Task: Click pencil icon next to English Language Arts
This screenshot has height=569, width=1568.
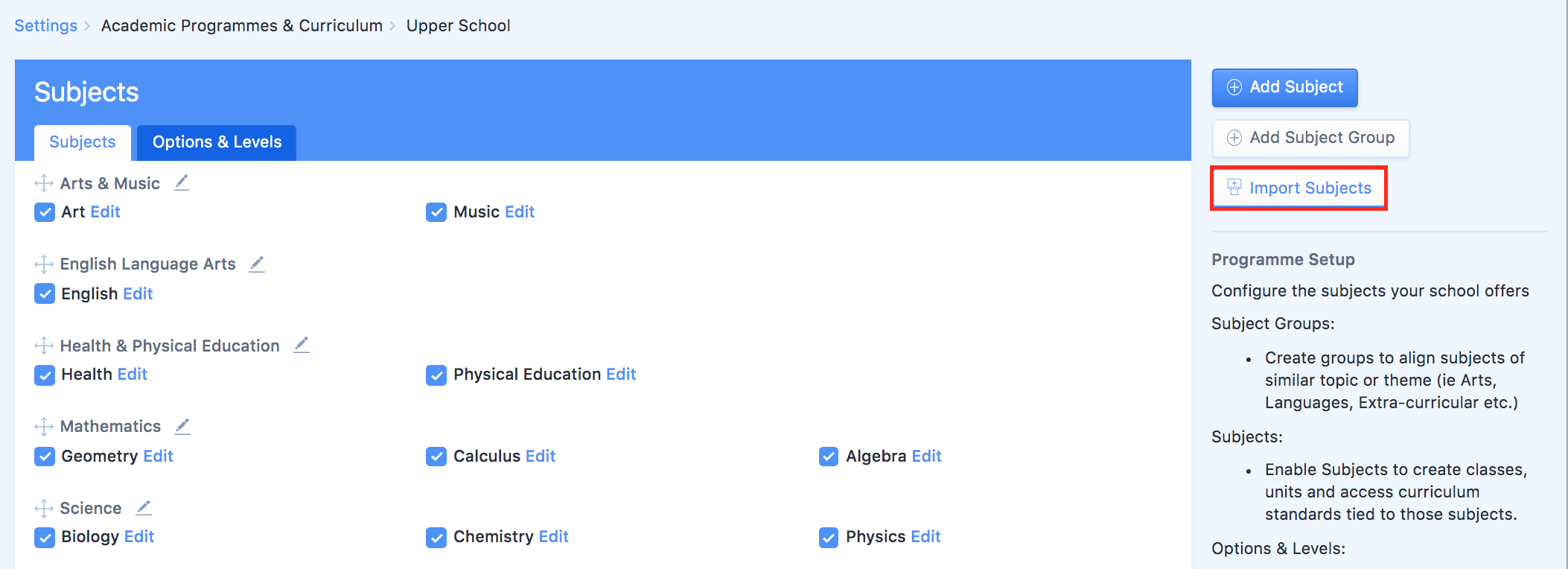Action: click(257, 264)
